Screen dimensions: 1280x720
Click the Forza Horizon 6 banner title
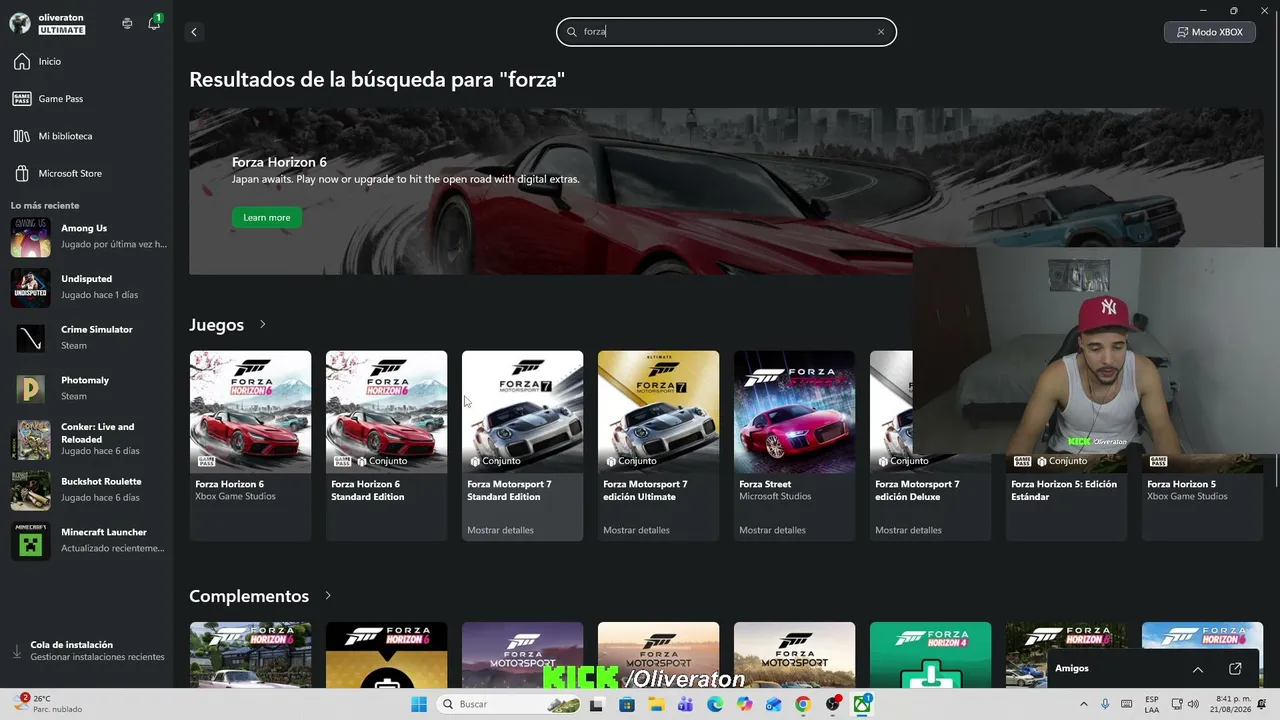(x=279, y=162)
